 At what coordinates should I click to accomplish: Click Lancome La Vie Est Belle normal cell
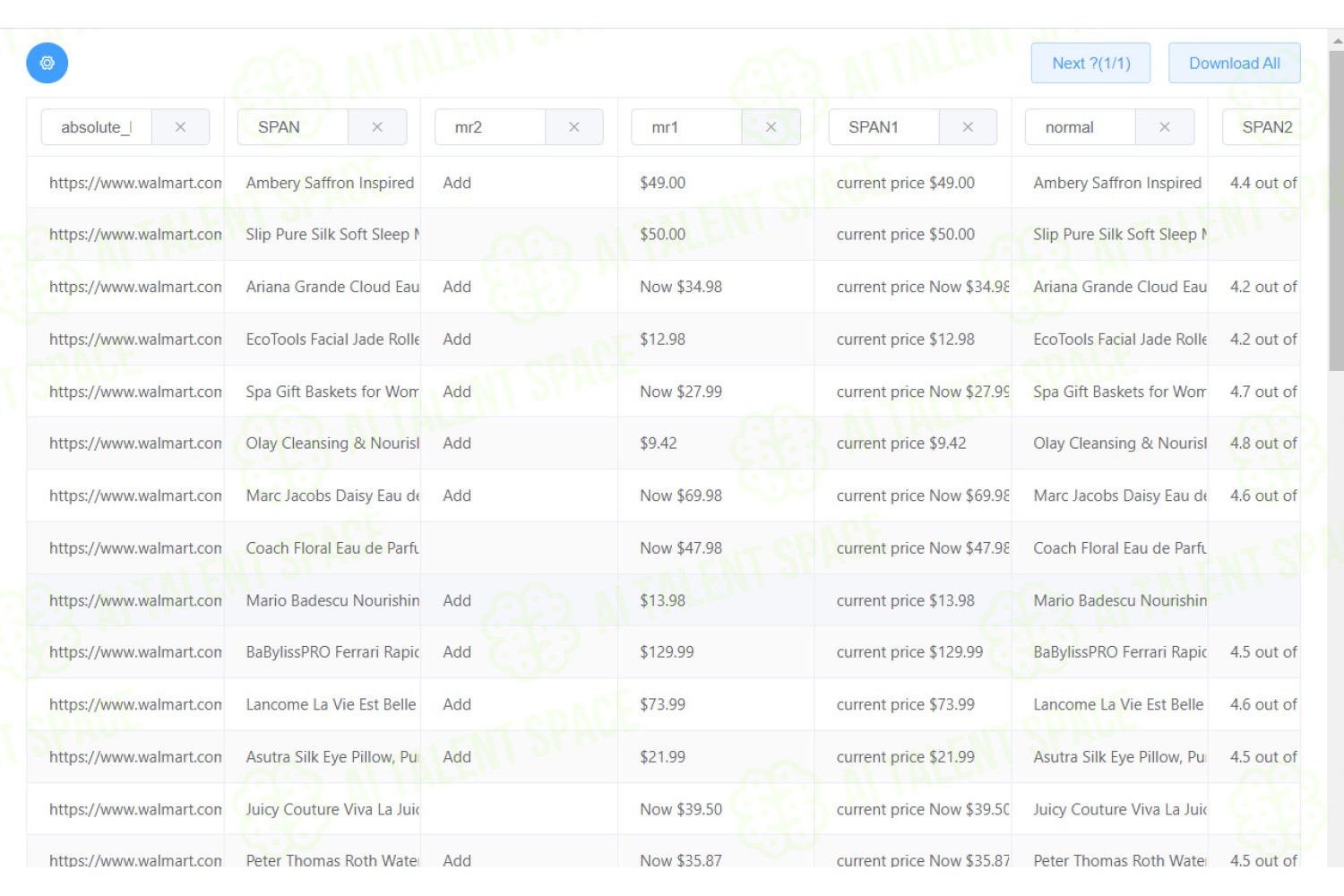coord(1109,705)
